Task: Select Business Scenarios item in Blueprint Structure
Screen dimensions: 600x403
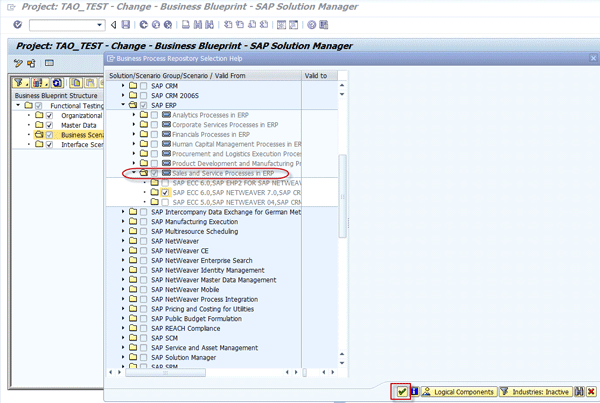Action: coord(82,135)
